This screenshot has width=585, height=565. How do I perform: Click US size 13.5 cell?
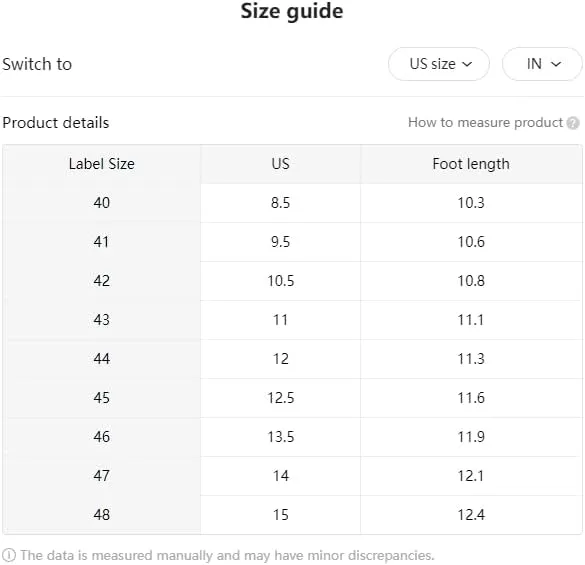tap(281, 437)
